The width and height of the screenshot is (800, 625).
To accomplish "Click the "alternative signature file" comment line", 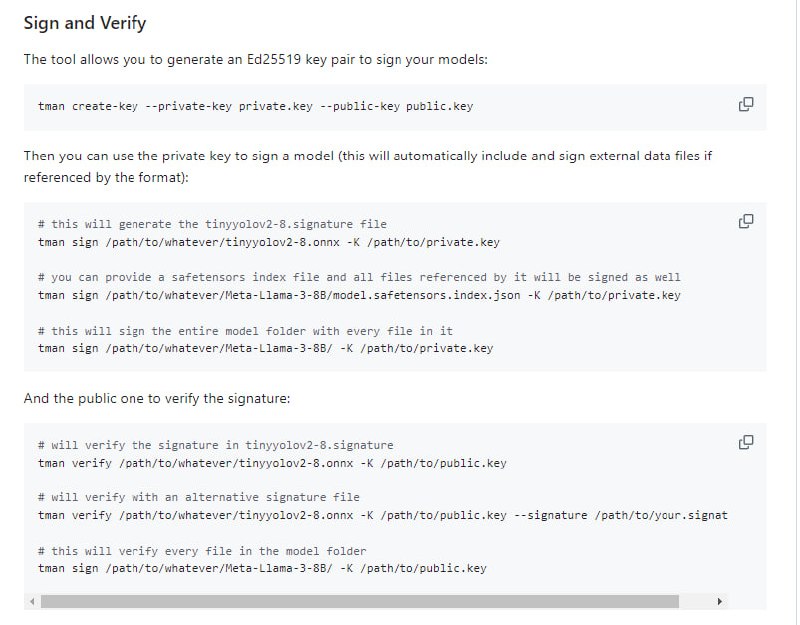I will 198,497.
